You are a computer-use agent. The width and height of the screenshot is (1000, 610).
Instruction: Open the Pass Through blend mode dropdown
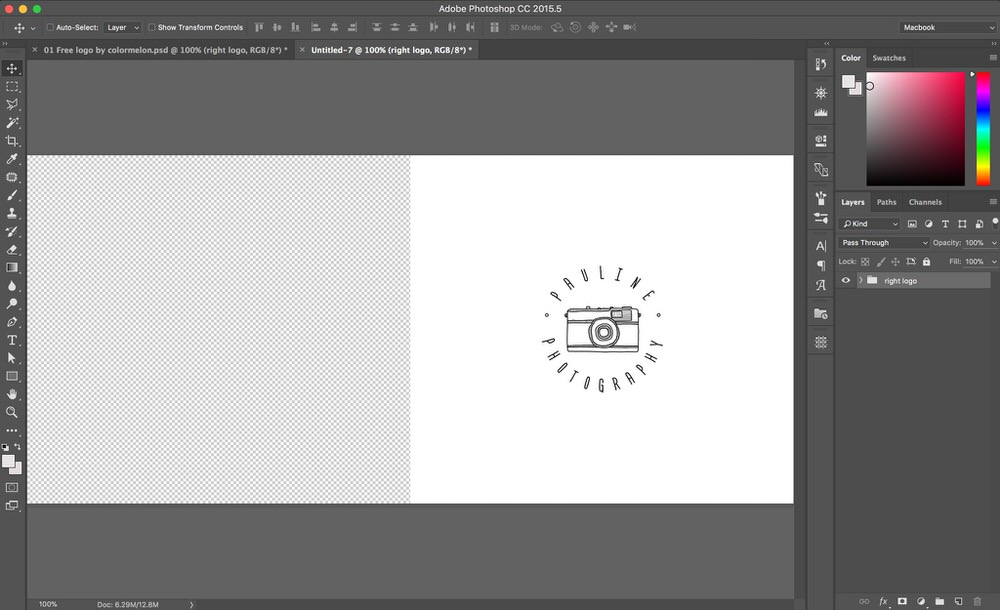click(x=884, y=242)
